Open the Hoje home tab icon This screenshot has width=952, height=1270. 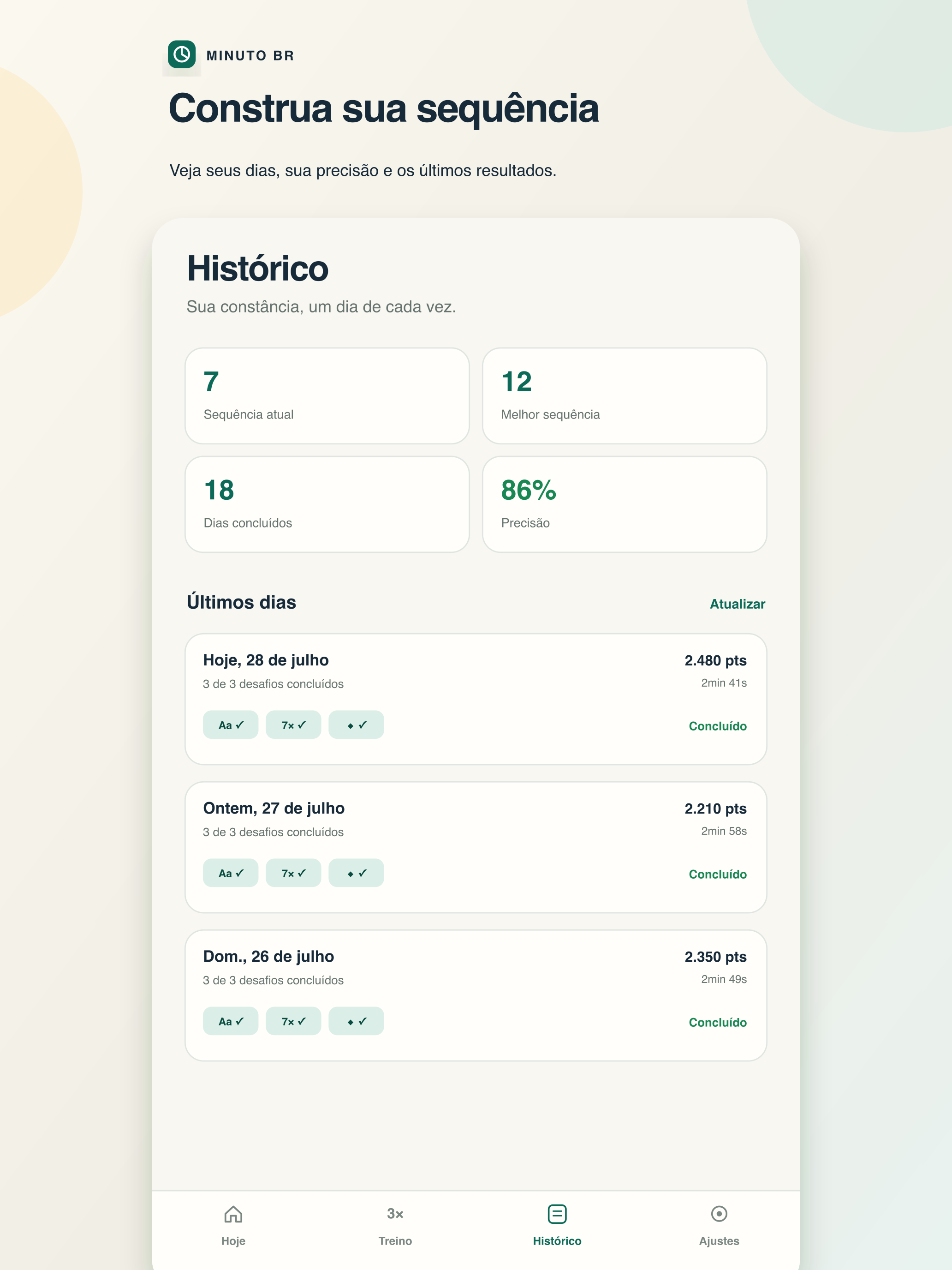pos(233,1214)
